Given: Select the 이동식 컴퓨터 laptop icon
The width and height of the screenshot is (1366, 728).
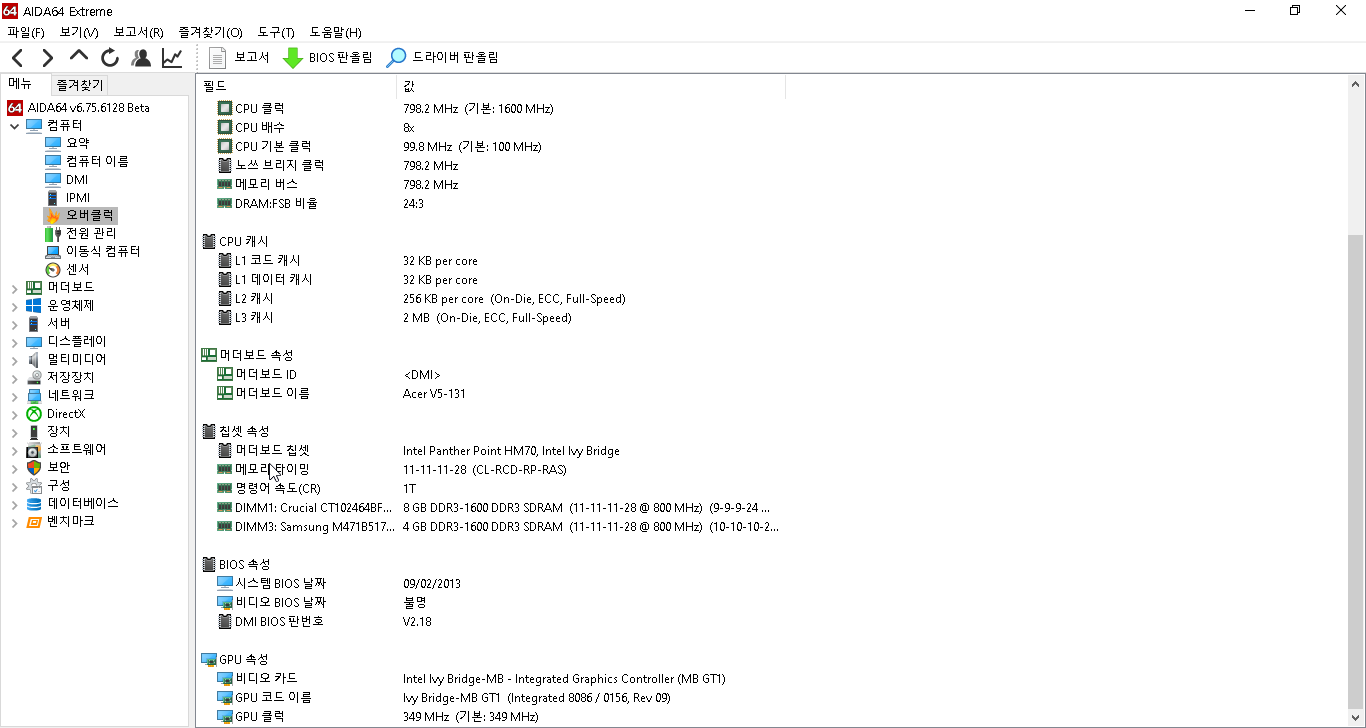Looking at the screenshot, I should click(53, 251).
